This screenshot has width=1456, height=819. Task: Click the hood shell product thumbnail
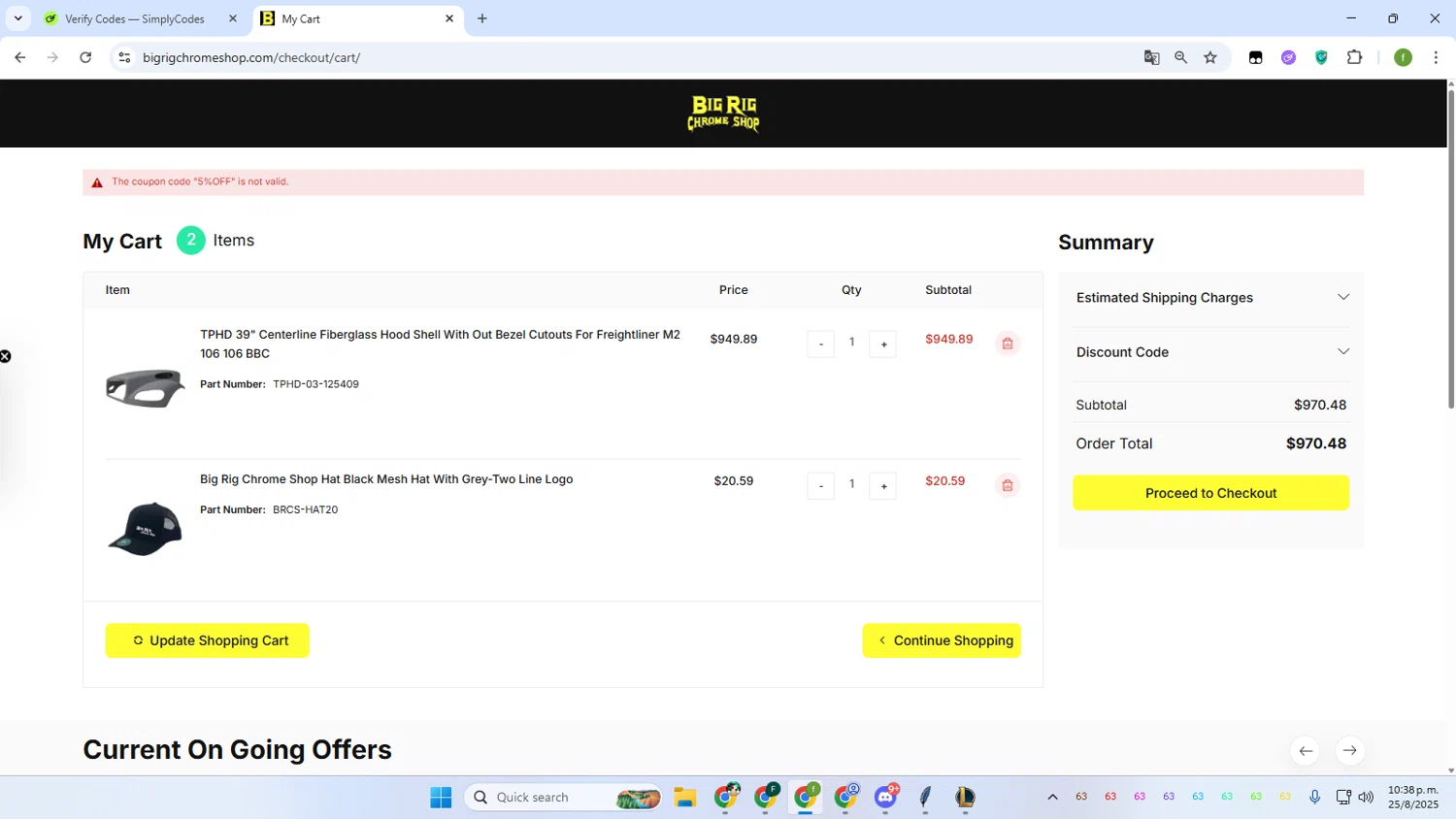tap(145, 388)
